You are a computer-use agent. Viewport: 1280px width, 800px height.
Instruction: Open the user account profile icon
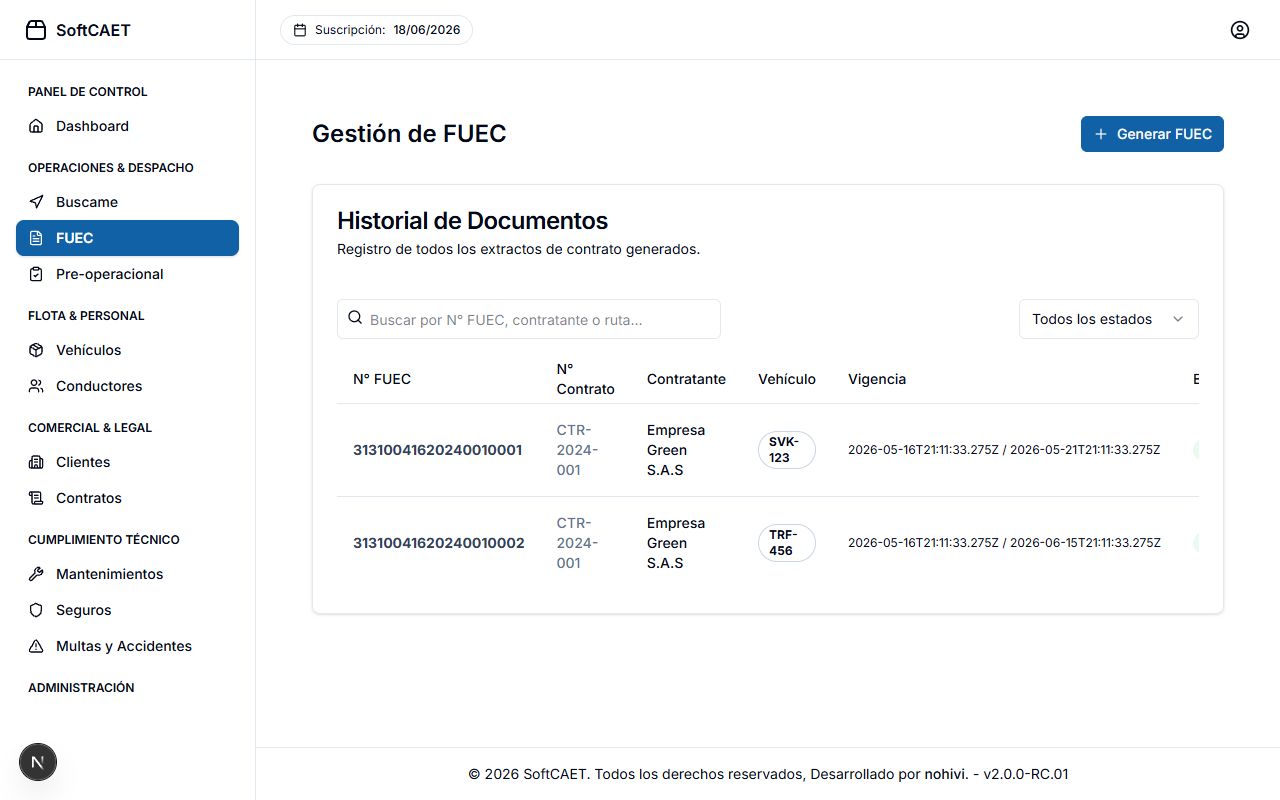pos(1240,30)
